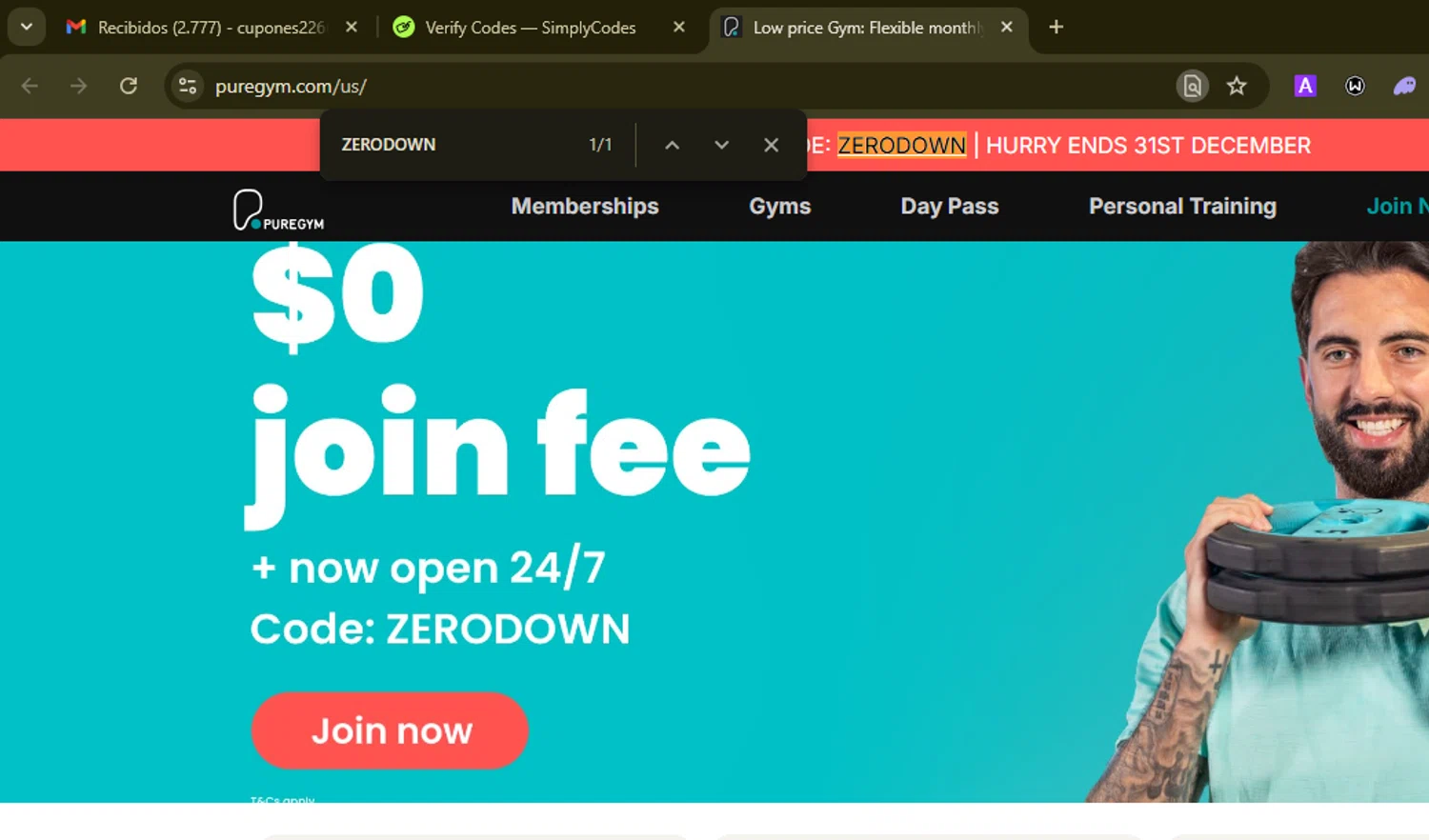Open the purple cloud extension icon
This screenshot has width=1429, height=840.
[x=1404, y=87]
